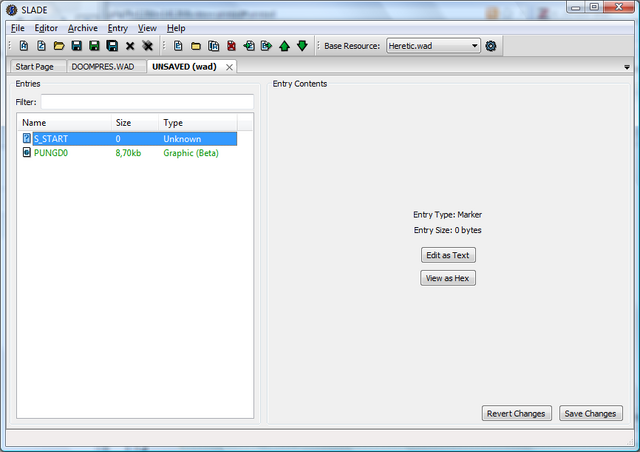Viewport: 640px width, 452px height.
Task: Click the Rename Entry icon
Action: (213, 46)
